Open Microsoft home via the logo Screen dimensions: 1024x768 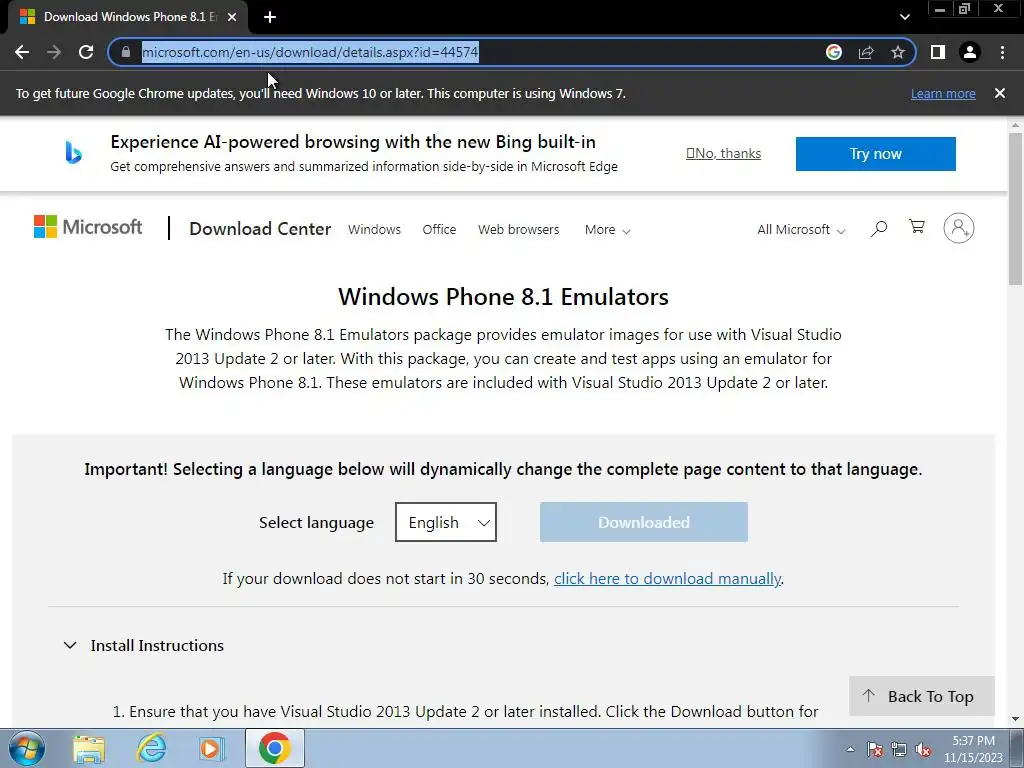(x=88, y=227)
